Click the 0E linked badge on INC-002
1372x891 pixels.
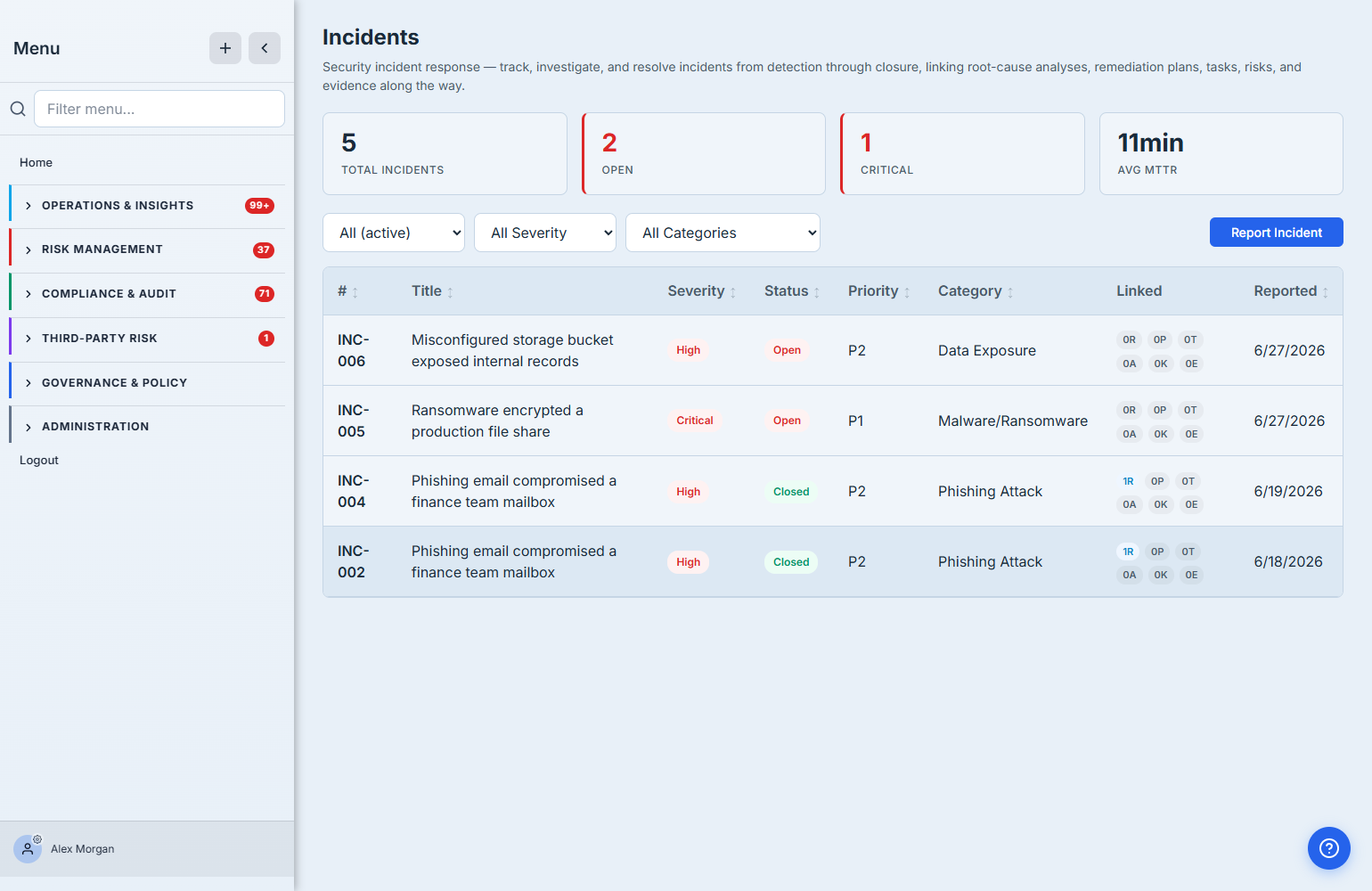[x=1191, y=575]
